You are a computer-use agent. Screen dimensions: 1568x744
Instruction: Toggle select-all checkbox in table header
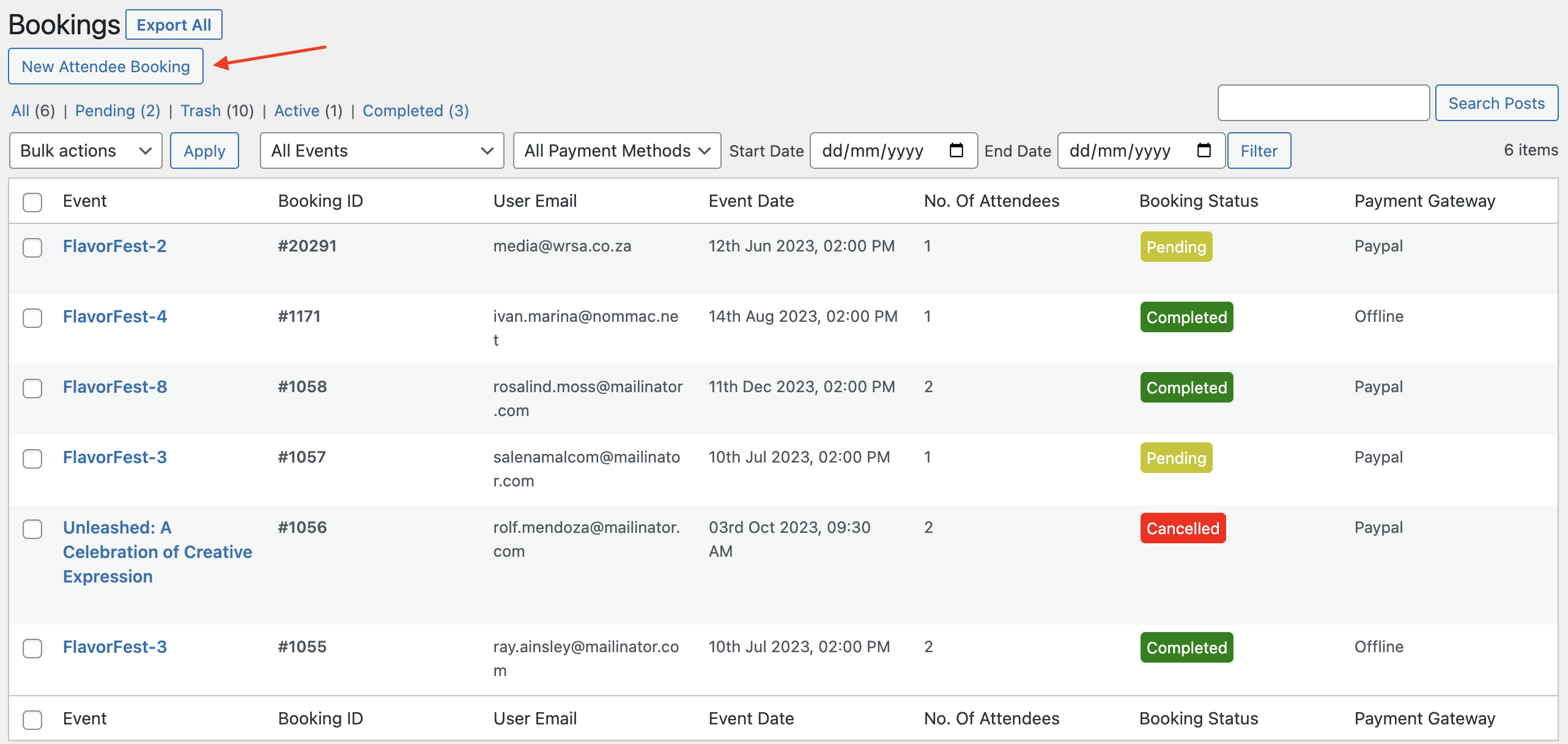coord(32,202)
